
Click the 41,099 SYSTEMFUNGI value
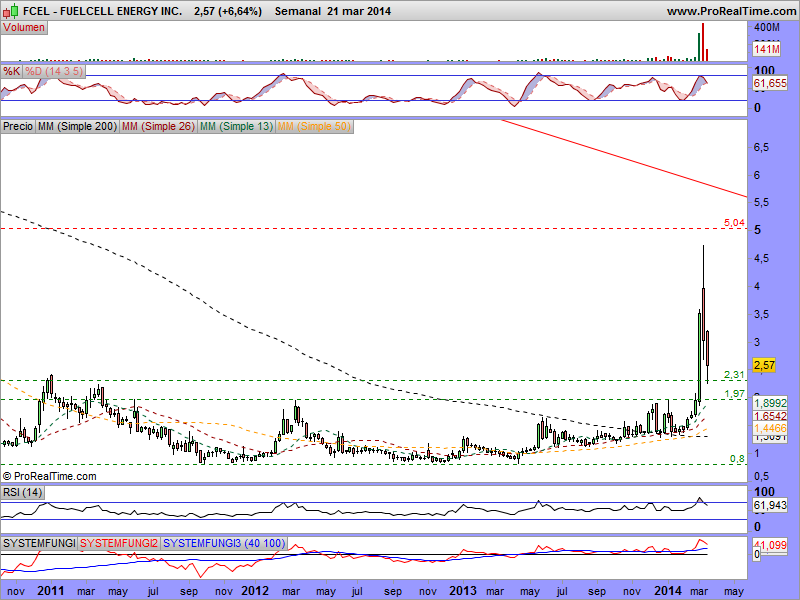pyautogui.click(x=770, y=545)
